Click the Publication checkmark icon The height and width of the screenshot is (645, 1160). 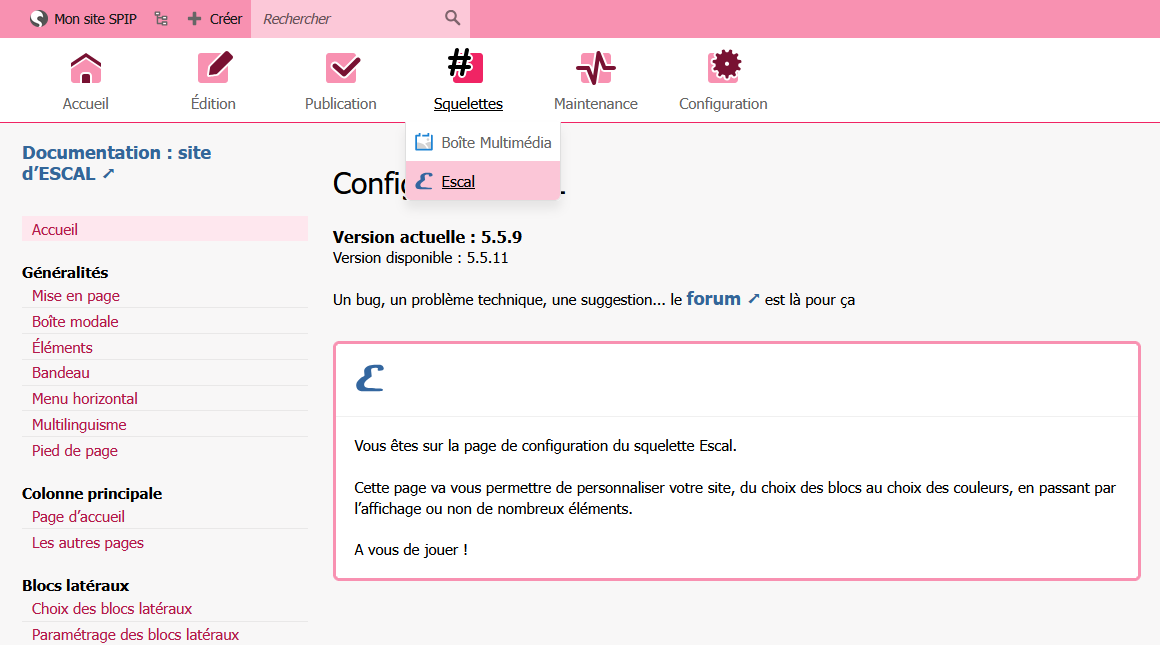341,68
